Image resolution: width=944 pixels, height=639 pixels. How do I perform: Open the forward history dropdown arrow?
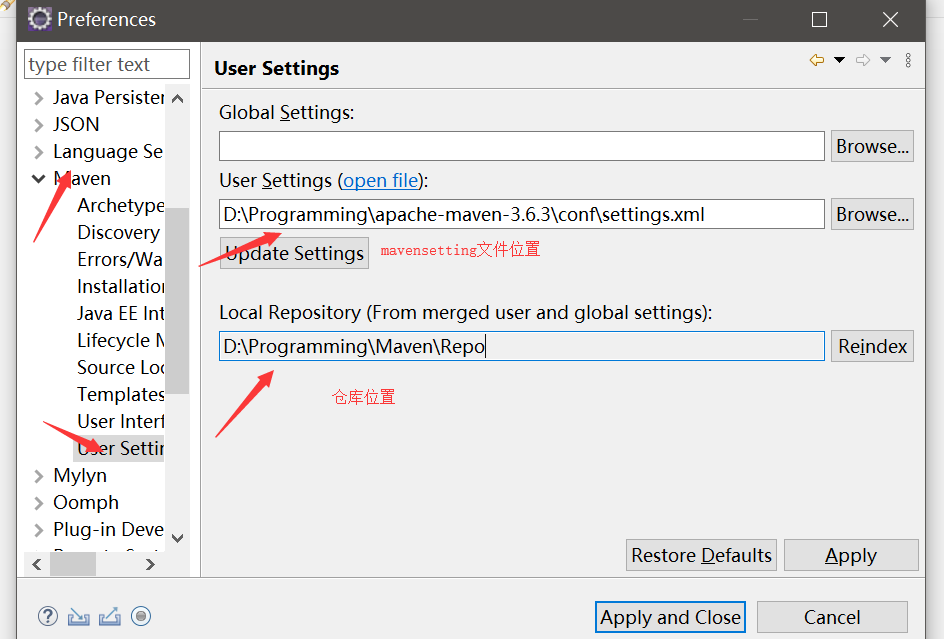coord(886,60)
